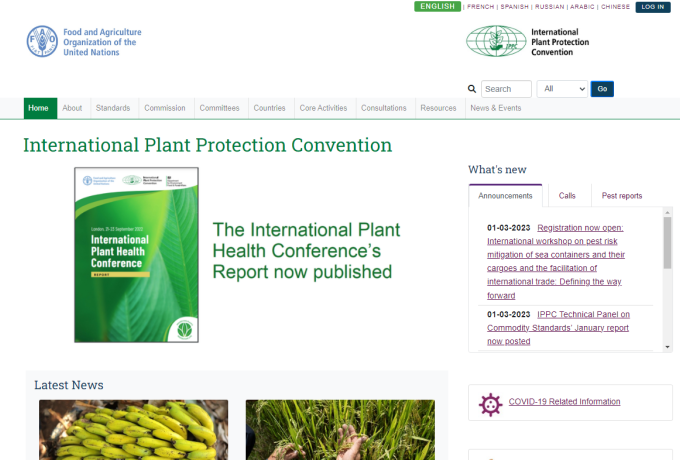The height and width of the screenshot is (460, 680).
Task: Focus the Search text field
Action: tap(506, 89)
